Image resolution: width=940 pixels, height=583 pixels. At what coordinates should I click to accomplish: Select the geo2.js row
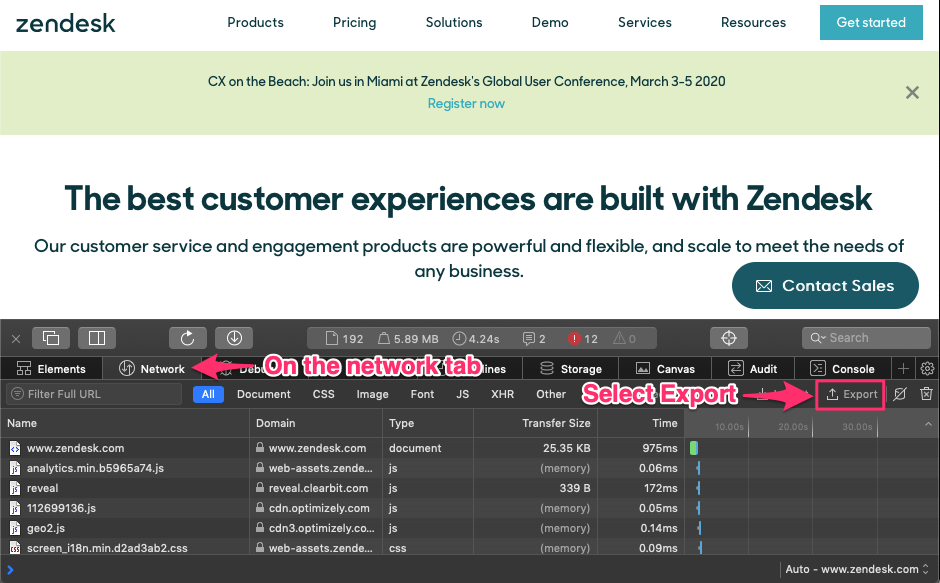pos(470,528)
